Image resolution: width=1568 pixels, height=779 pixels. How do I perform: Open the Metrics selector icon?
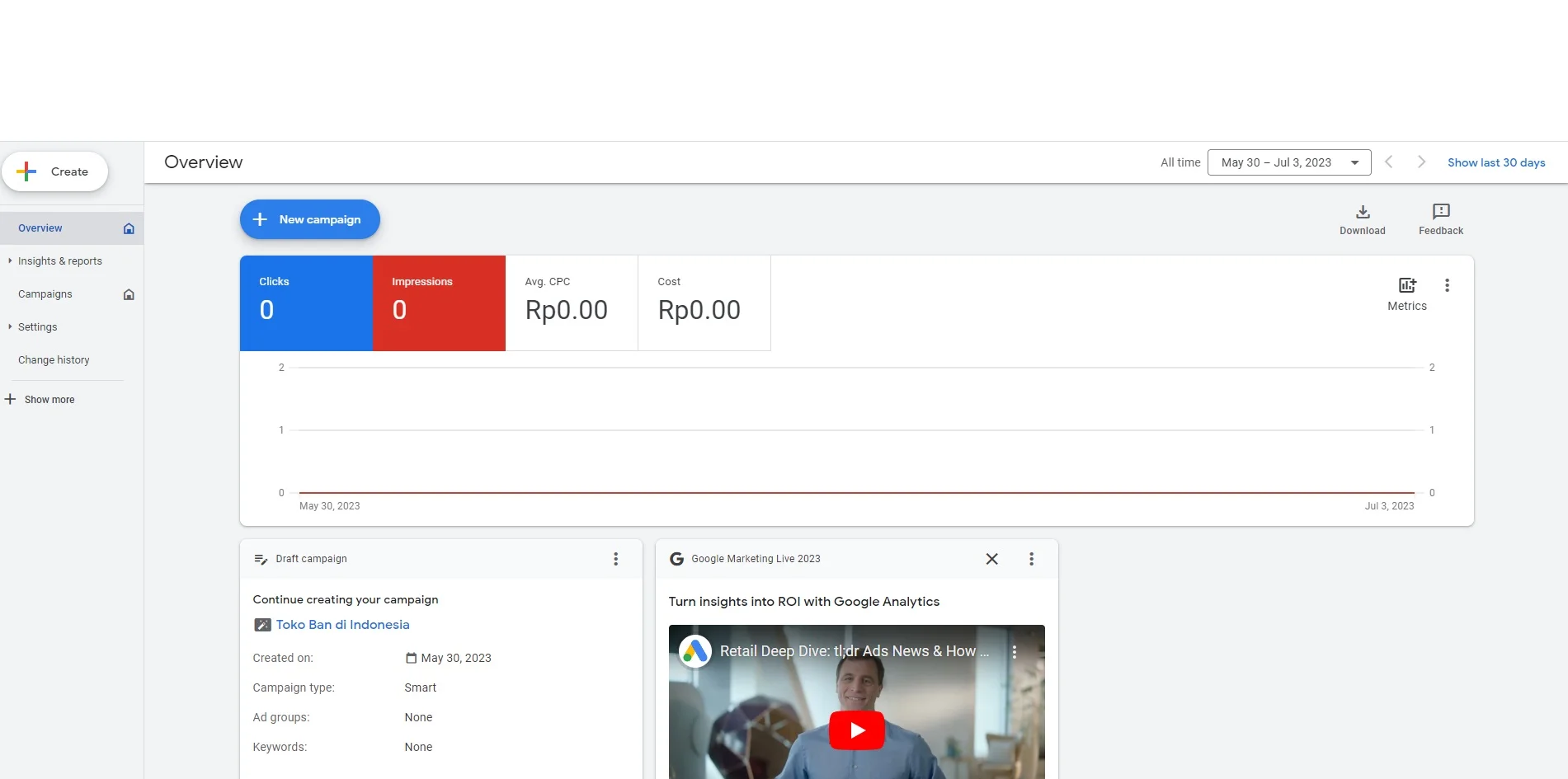(1406, 286)
